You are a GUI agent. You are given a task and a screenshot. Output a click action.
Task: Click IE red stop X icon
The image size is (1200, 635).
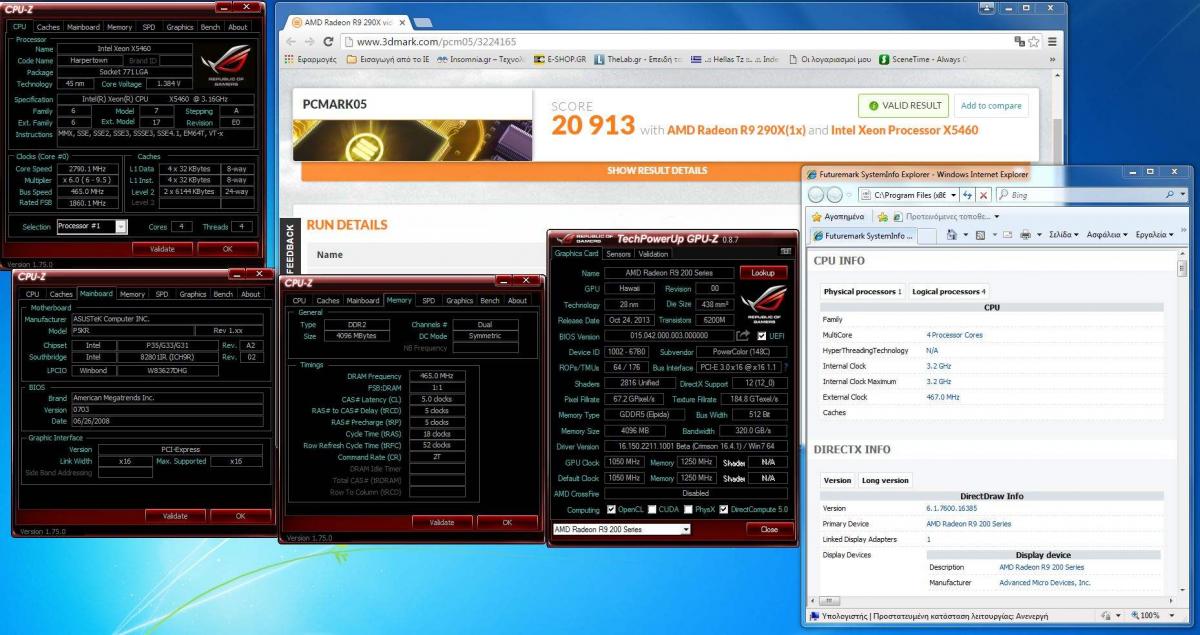[x=984, y=195]
